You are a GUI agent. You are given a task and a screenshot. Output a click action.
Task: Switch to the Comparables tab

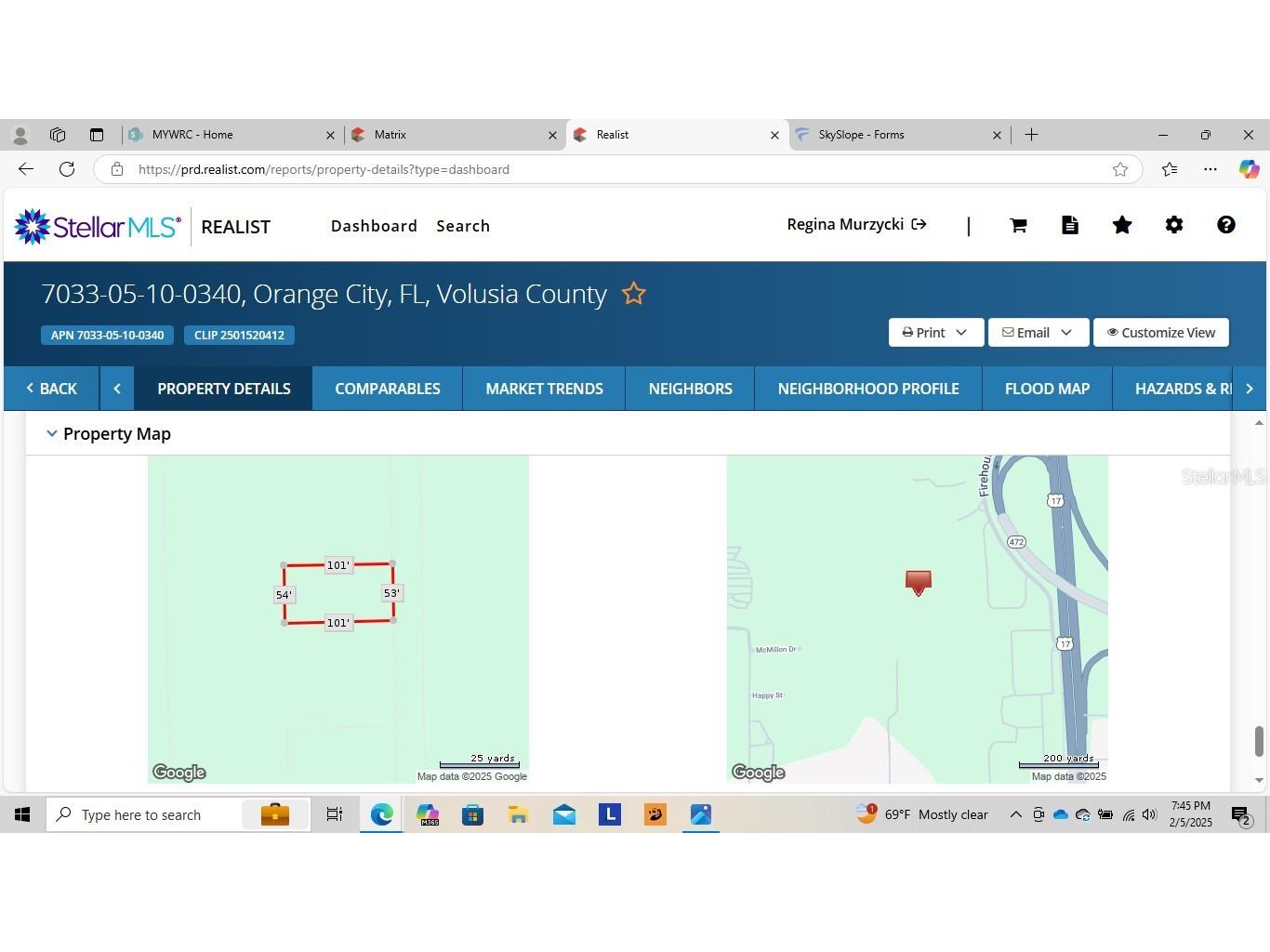(x=387, y=388)
